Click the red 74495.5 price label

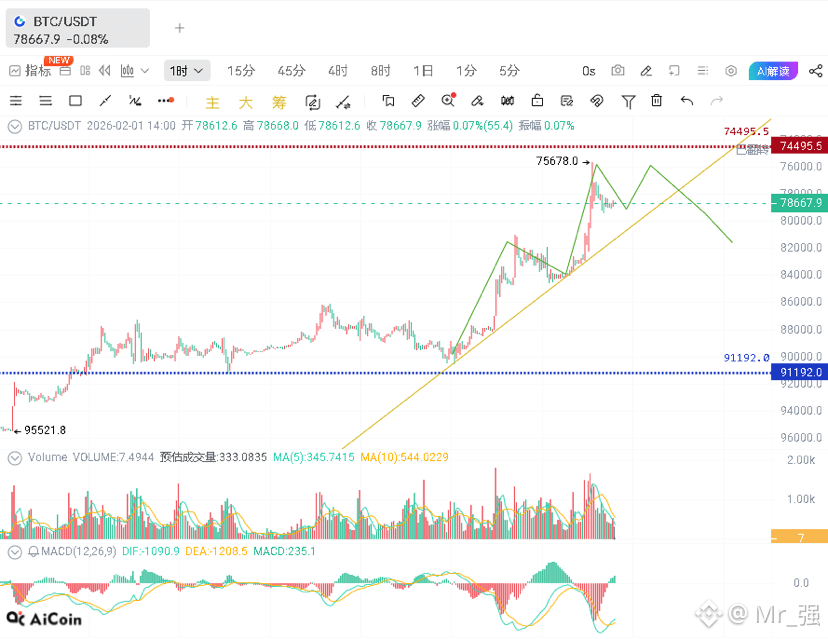[x=799, y=146]
